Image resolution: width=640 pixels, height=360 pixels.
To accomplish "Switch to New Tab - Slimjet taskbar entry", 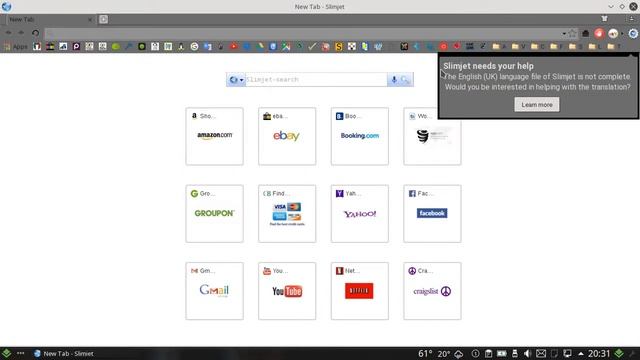I will coord(64,353).
